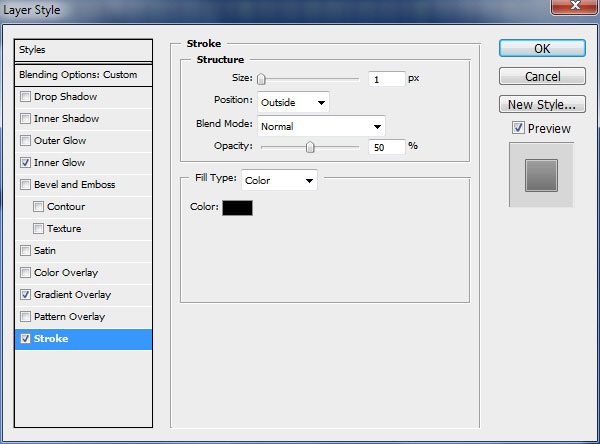Click the Opacity percentage input field
600x444 pixels.
386,147
